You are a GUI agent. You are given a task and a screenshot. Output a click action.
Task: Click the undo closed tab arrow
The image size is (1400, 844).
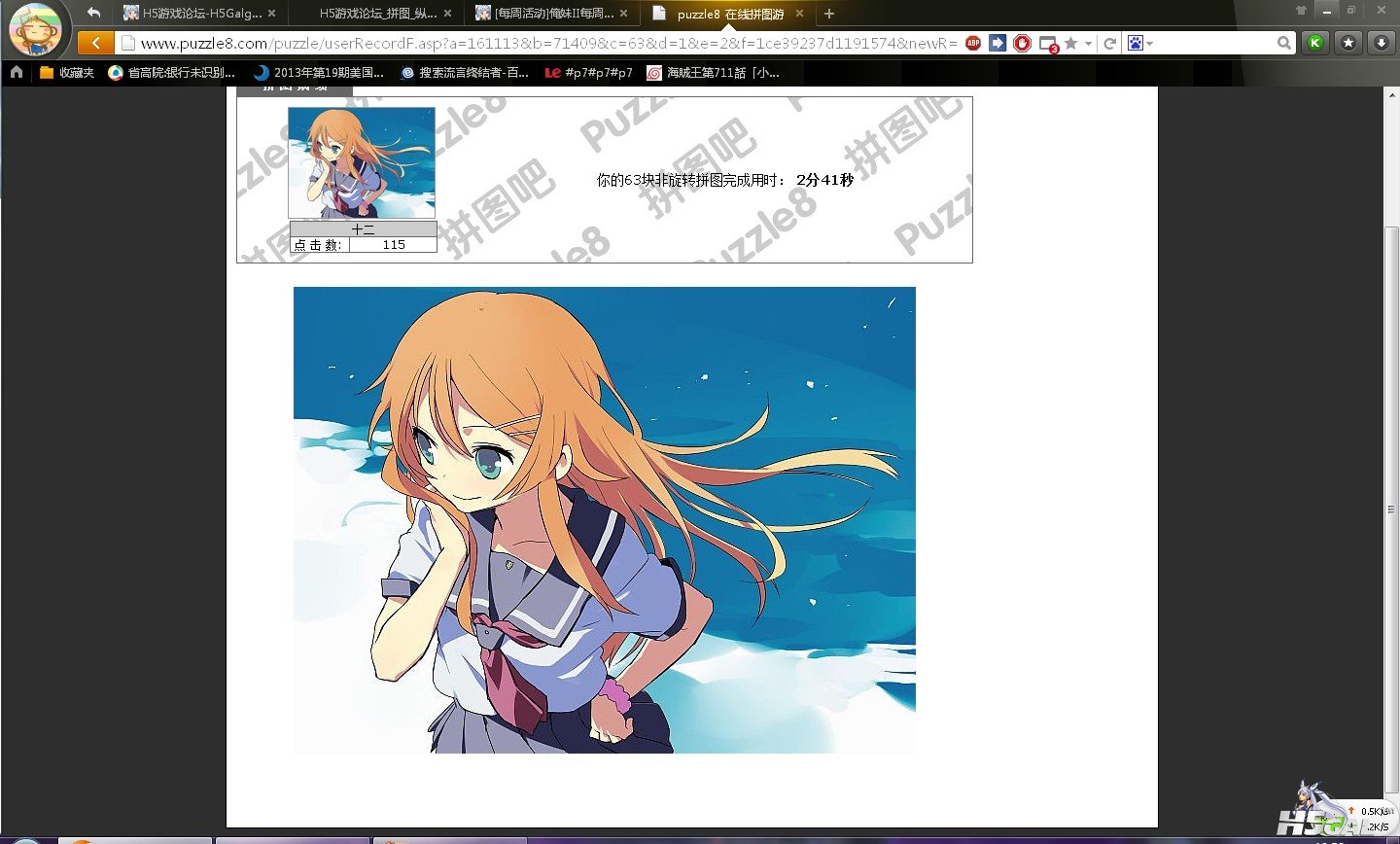(x=93, y=13)
